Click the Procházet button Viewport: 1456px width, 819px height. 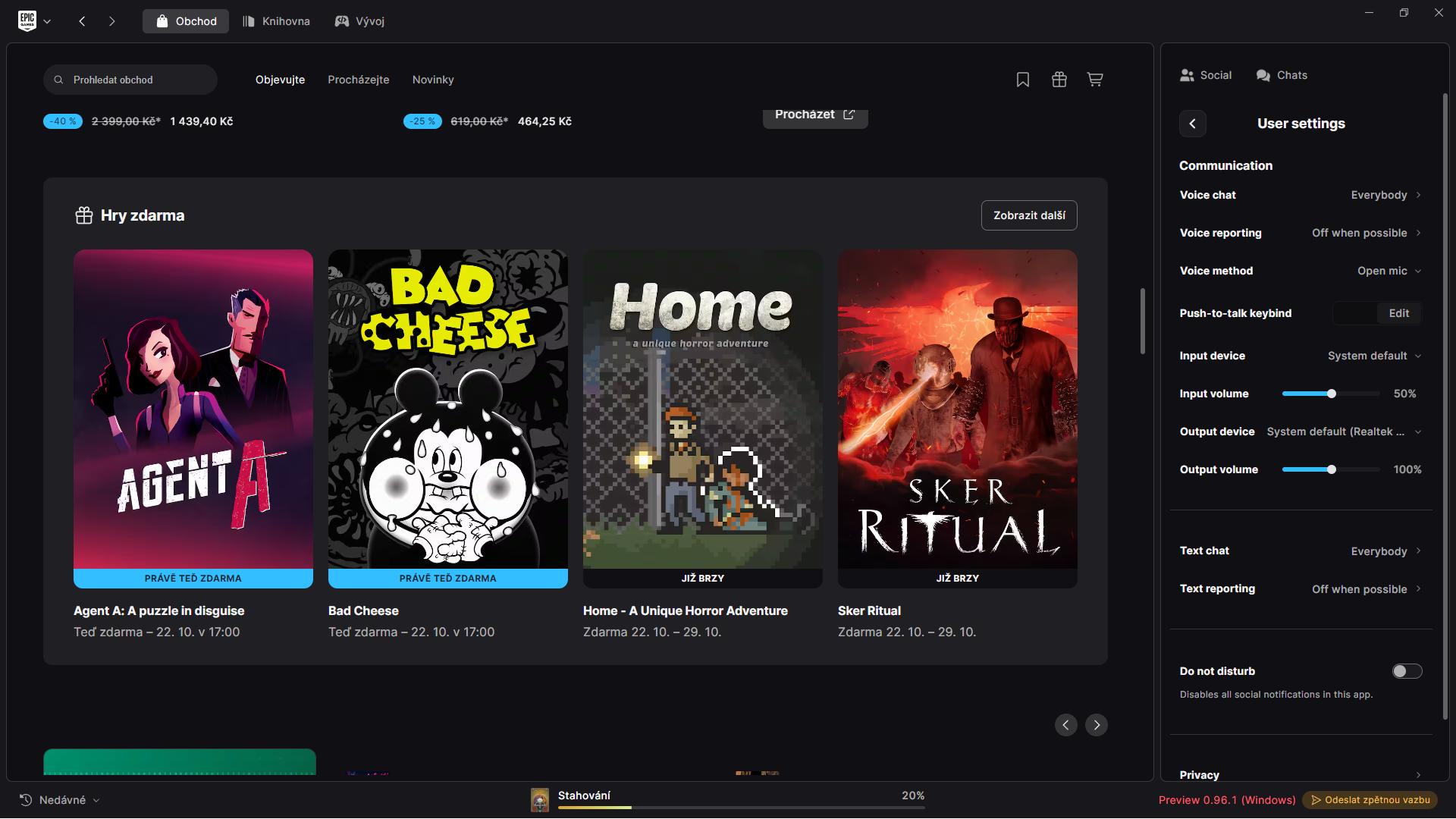click(815, 116)
